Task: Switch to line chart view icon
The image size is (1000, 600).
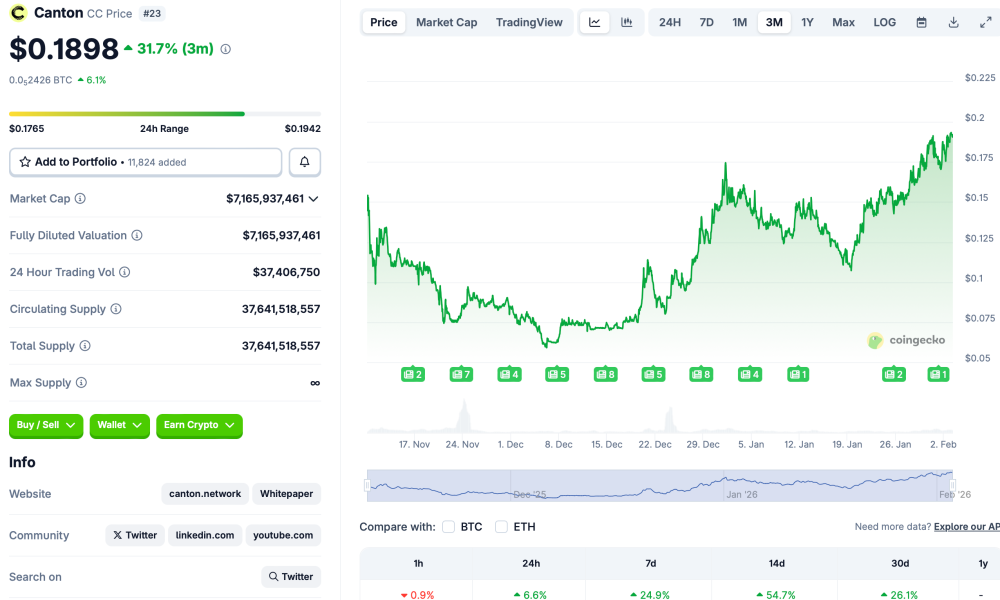Action: pos(594,22)
